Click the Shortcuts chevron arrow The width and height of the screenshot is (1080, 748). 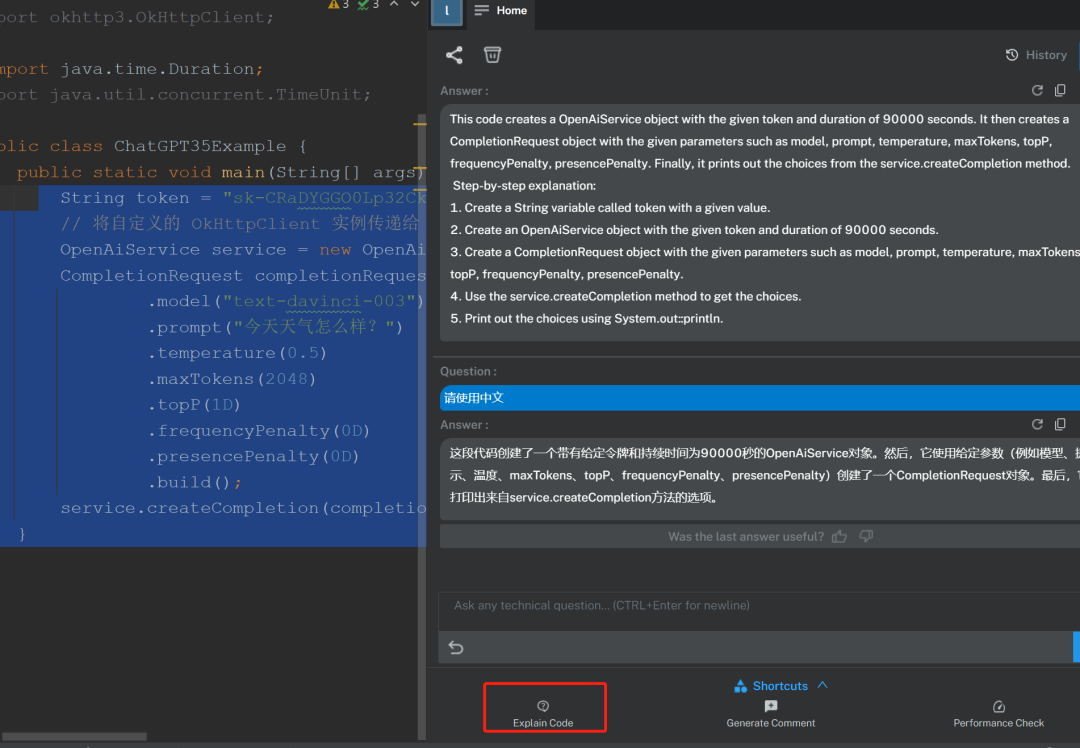coord(822,685)
